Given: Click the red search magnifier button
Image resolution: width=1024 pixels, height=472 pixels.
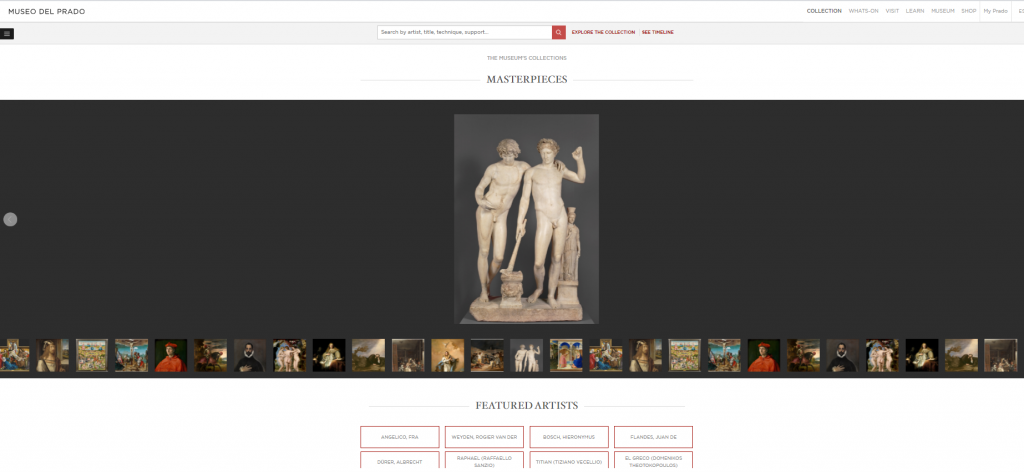Looking at the screenshot, I should (558, 32).
